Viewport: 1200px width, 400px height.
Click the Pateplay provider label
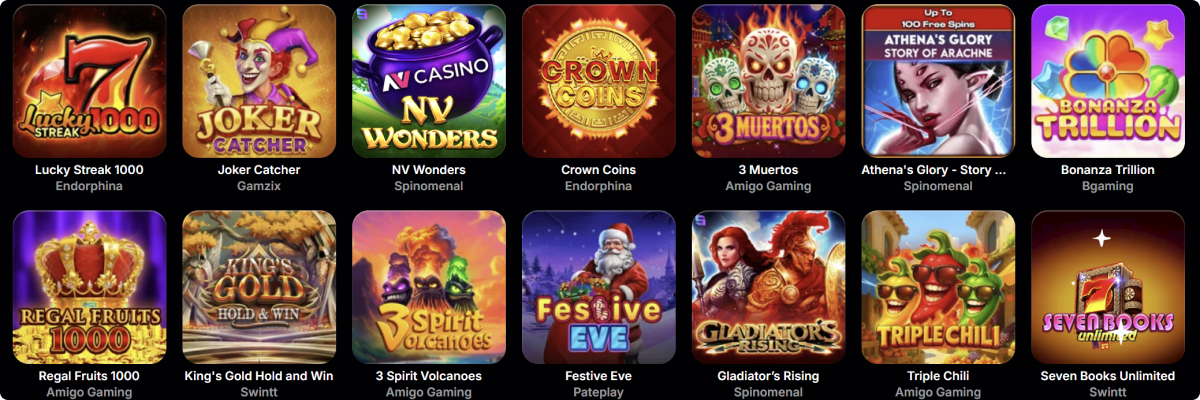(598, 392)
